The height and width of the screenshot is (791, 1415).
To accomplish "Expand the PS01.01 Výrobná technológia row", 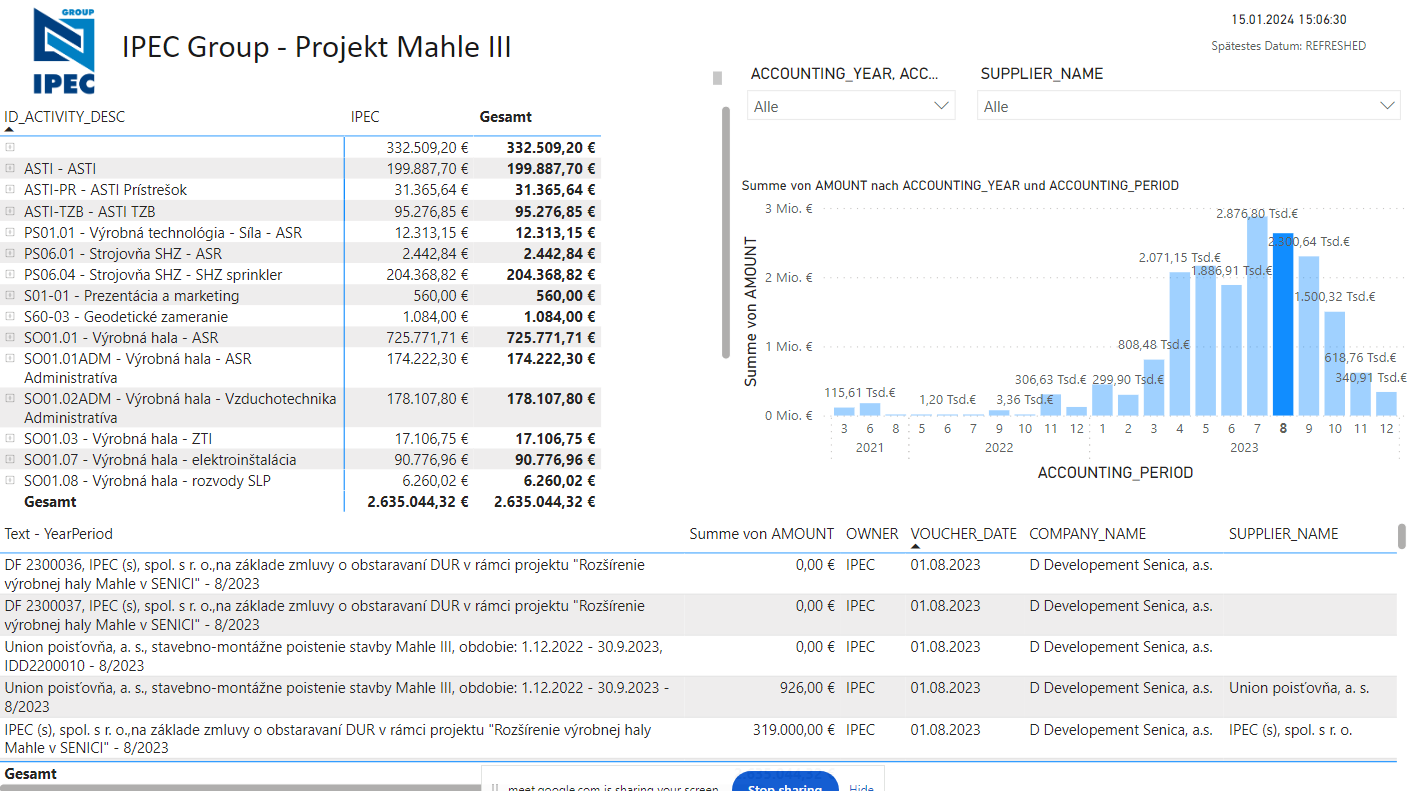I will point(10,233).
